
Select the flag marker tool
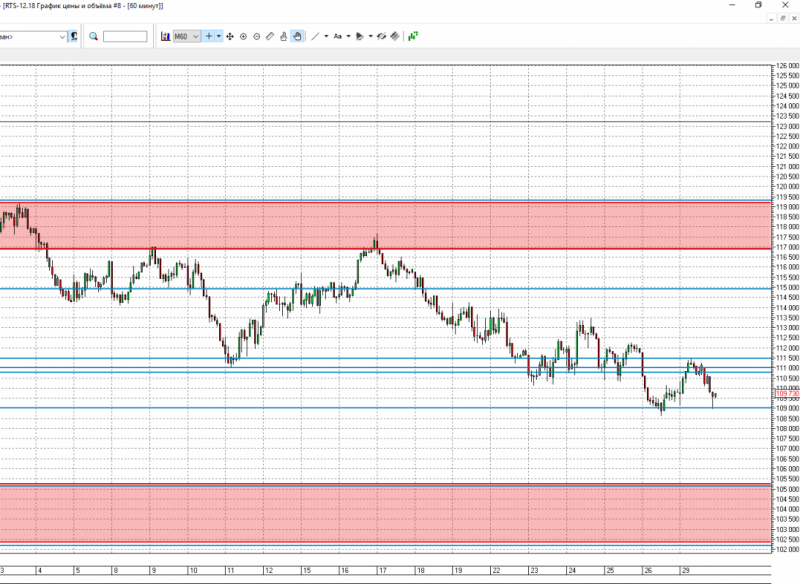coord(359,36)
